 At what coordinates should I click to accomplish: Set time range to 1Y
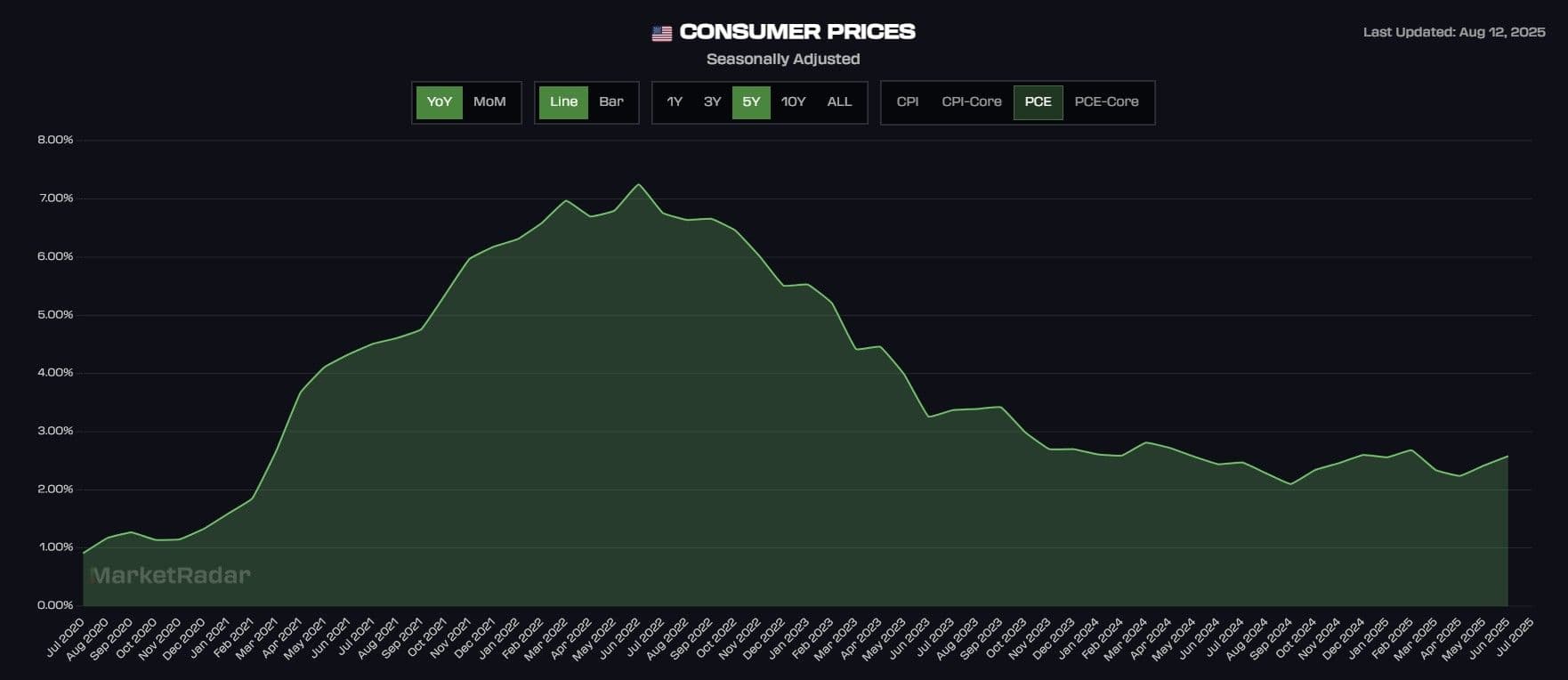click(675, 102)
